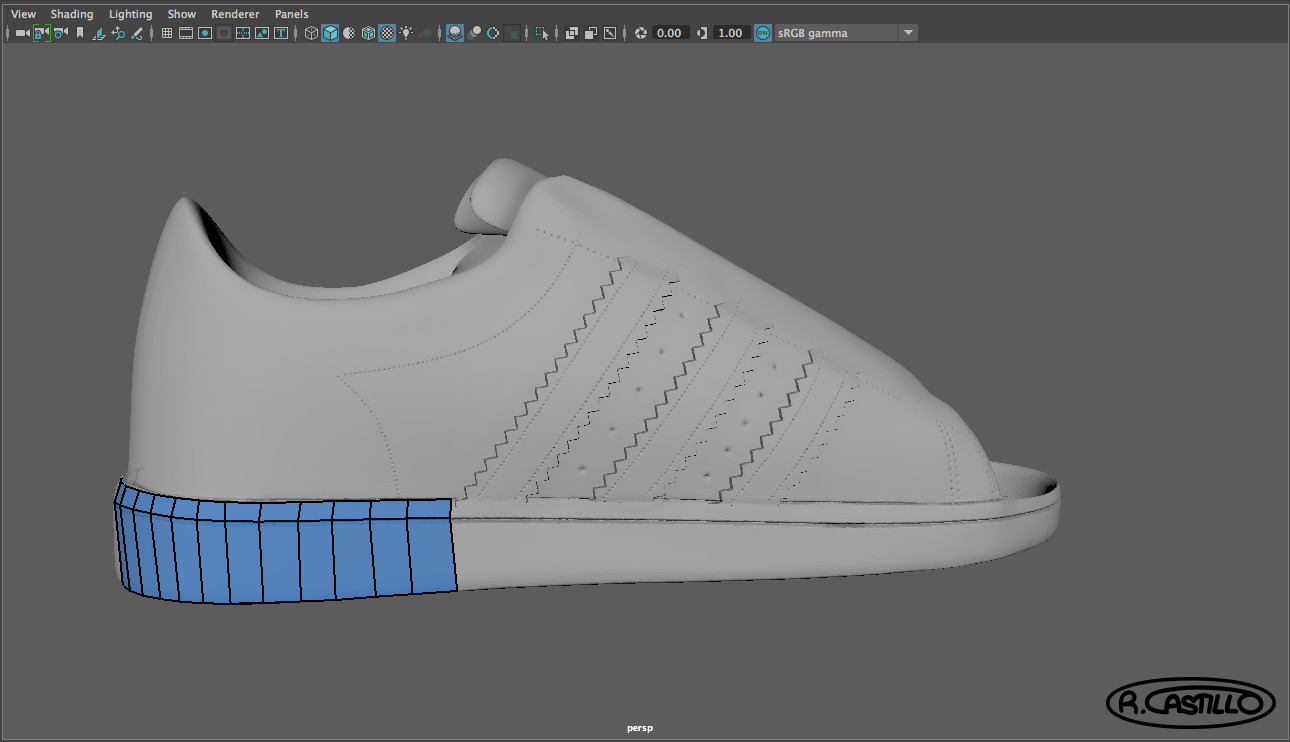Toggle Screen Space Ambient Occlusion icon
Viewport: 1290px width, 742px height.
[455, 33]
